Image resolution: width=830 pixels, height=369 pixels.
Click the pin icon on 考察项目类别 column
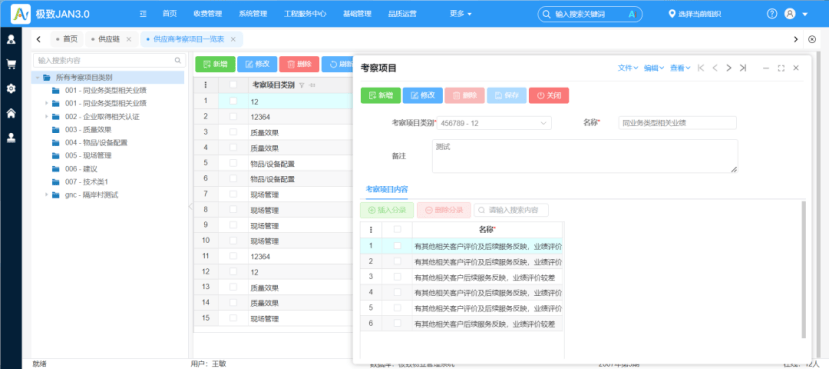click(x=312, y=85)
